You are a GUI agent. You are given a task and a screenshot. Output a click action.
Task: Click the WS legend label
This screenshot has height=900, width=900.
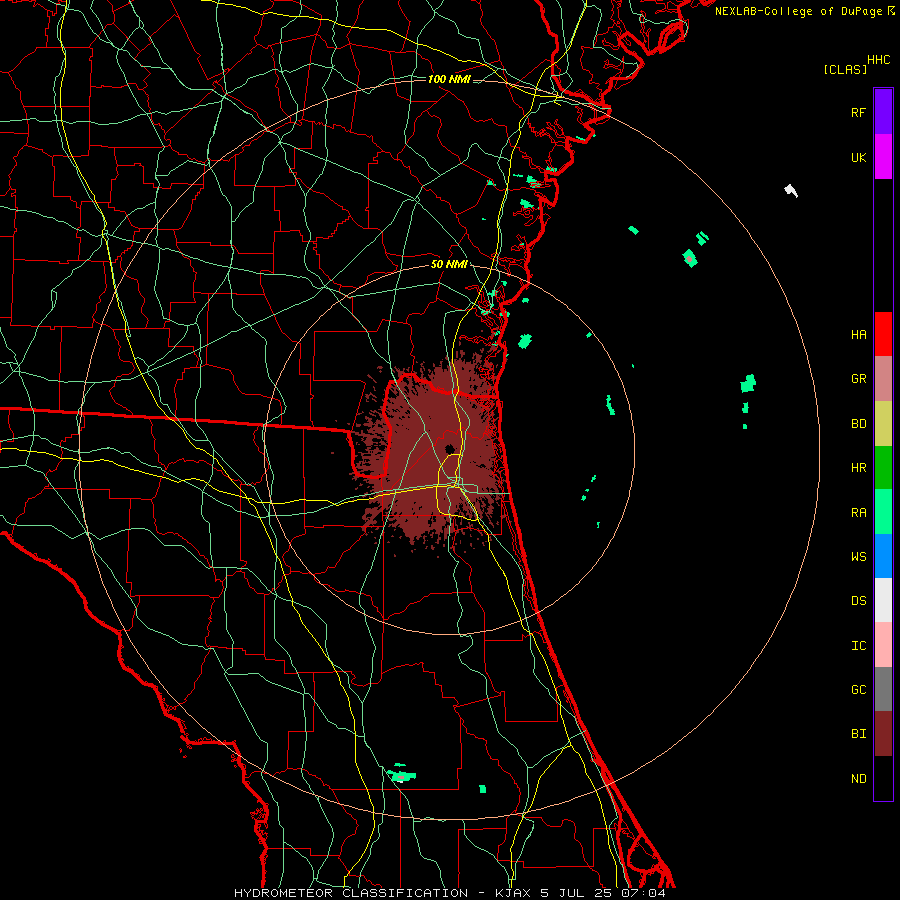tap(859, 557)
